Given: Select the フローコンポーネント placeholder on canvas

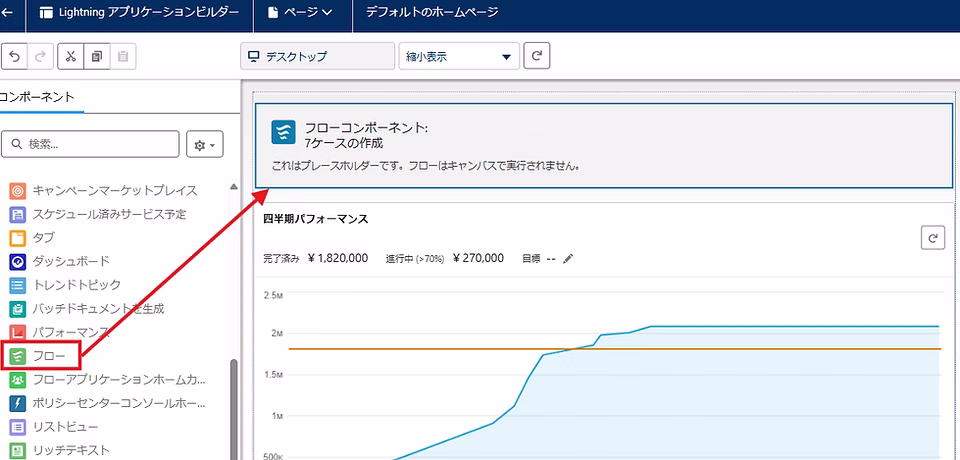Looking at the screenshot, I should click(604, 145).
